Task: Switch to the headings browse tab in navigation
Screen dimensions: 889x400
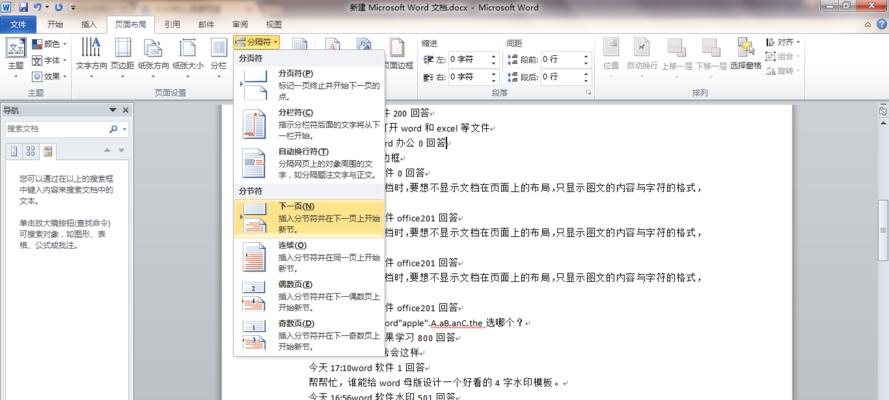Action: coord(14,151)
